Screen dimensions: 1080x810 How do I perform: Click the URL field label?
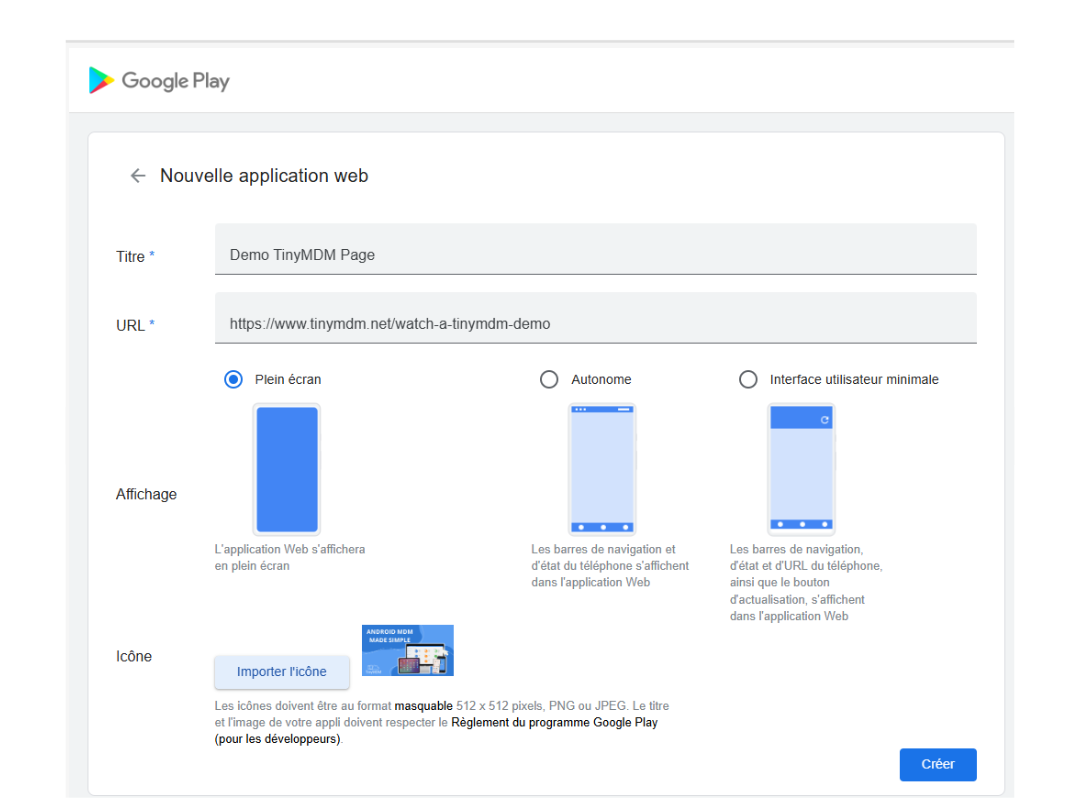(x=135, y=325)
